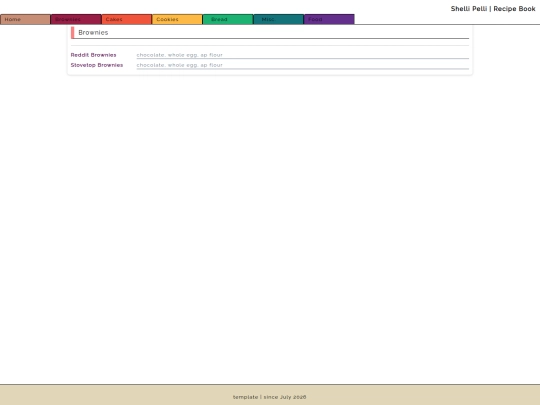This screenshot has width=540, height=405.
Task: Open the Reddit Brownies recipe link
Action: [x=93, y=55]
